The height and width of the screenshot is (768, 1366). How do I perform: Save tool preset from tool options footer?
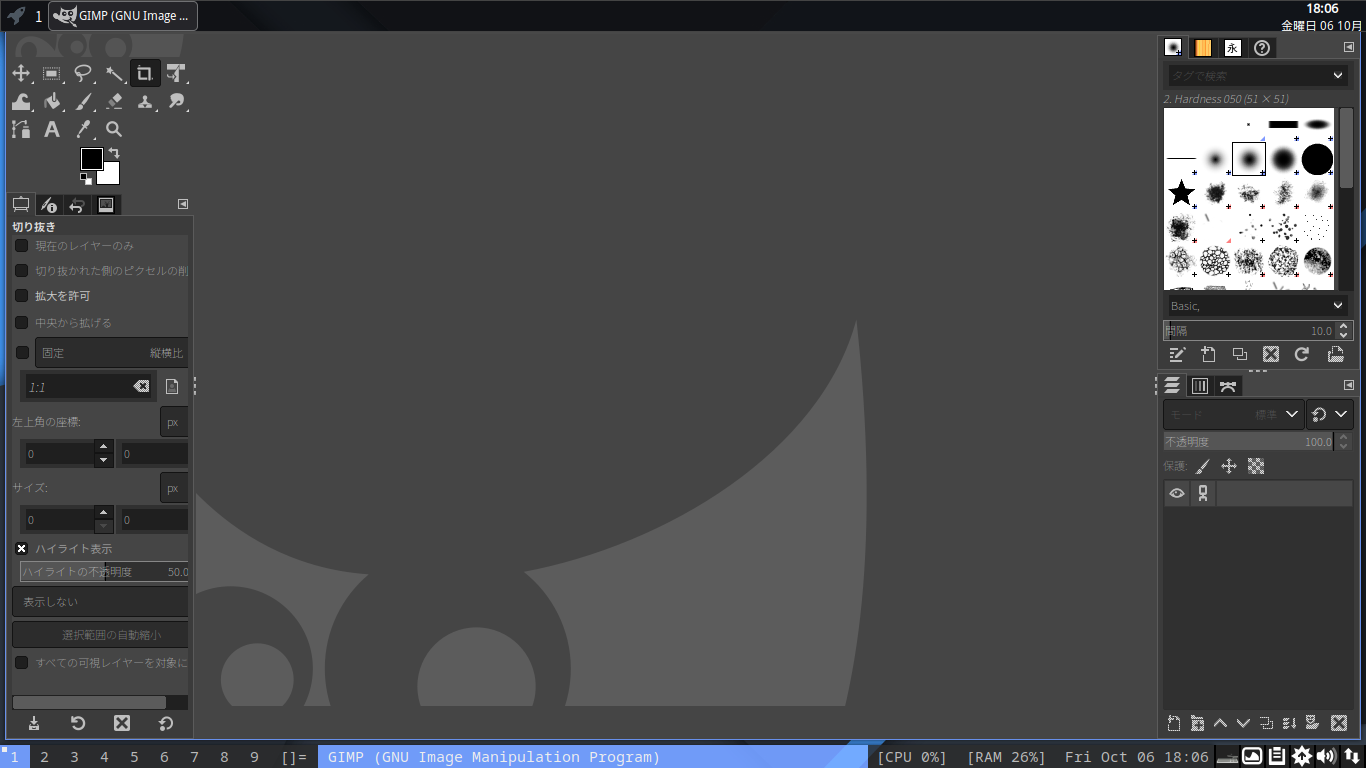[33, 723]
